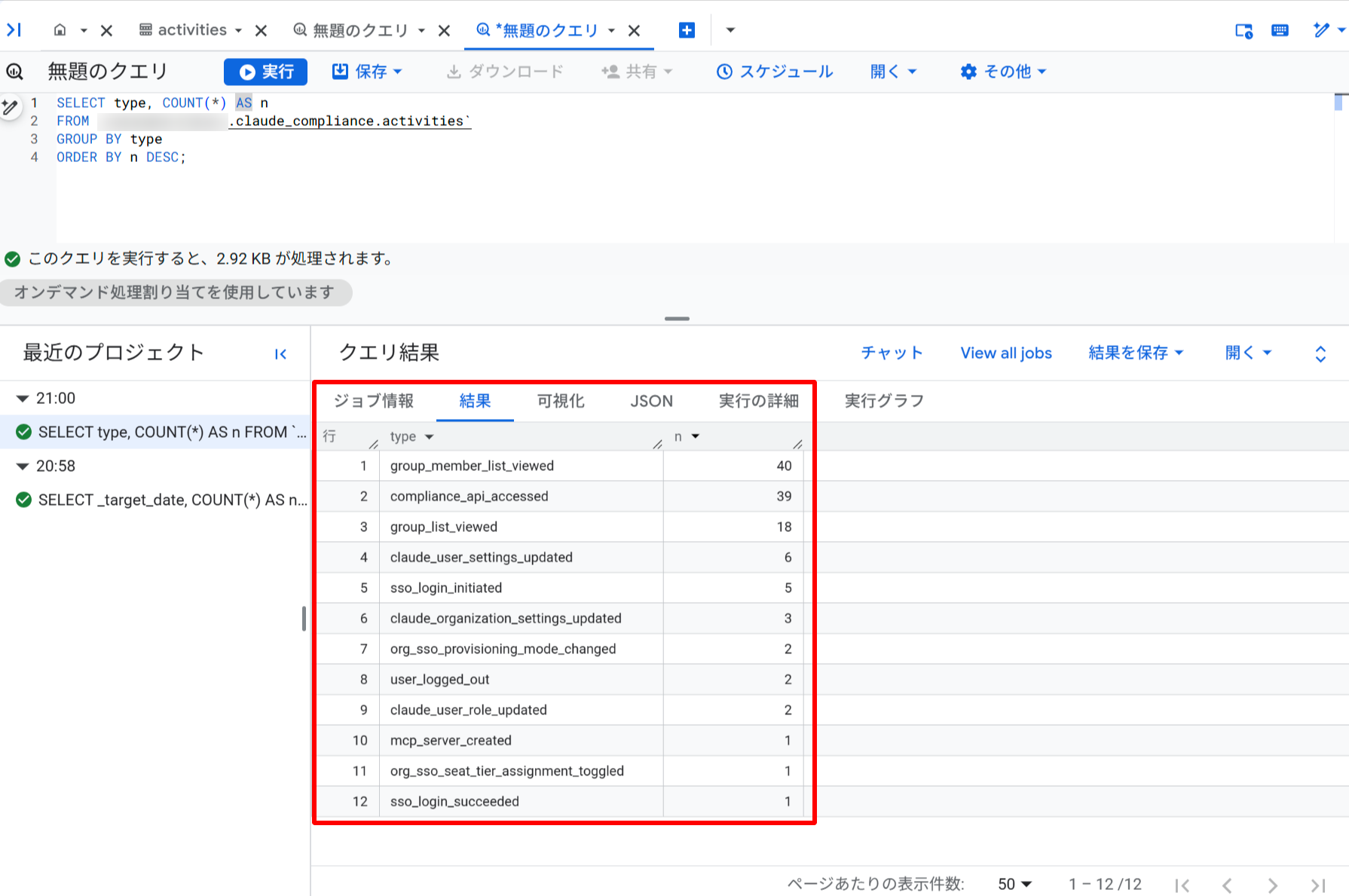Open the type column header menu arrow
Viewport: 1349px width, 896px height.
pyautogui.click(x=430, y=437)
